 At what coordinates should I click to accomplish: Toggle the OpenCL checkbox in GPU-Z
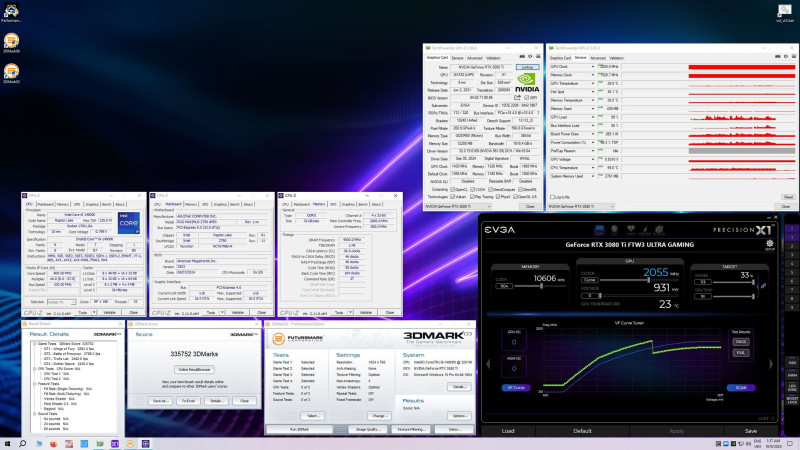pyautogui.click(x=453, y=189)
